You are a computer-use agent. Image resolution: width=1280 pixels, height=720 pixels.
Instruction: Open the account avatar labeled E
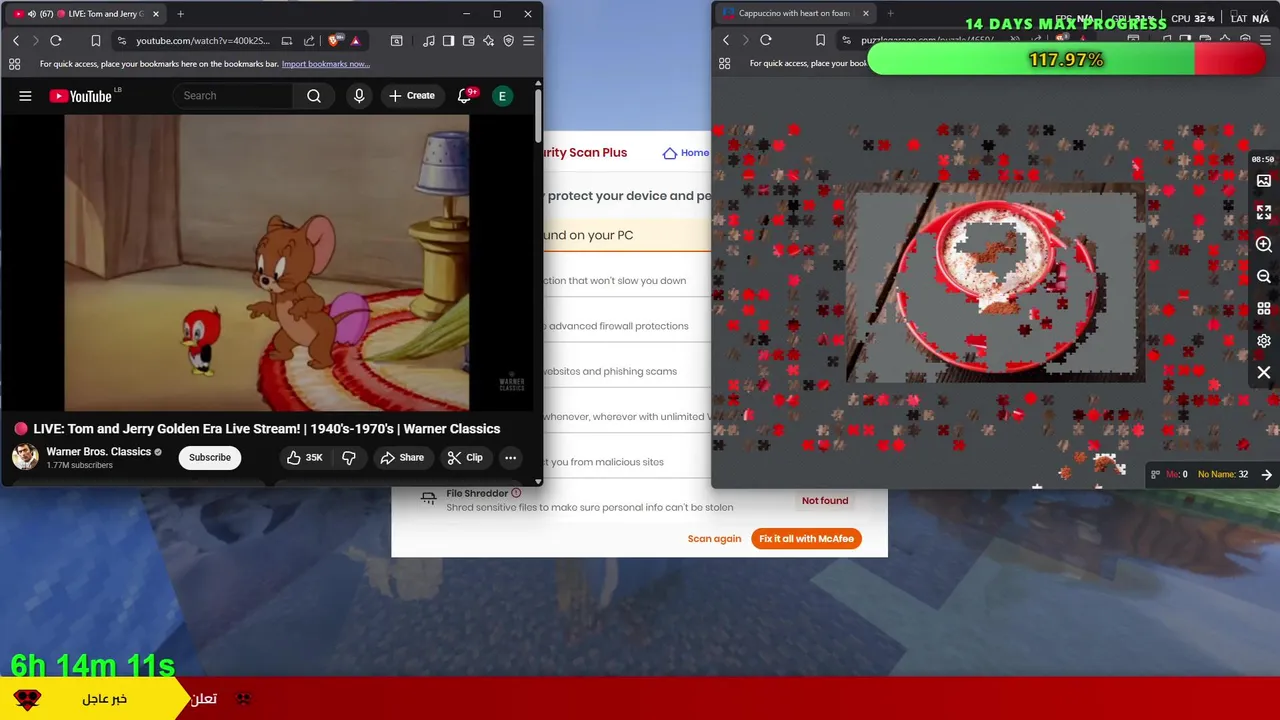point(503,96)
